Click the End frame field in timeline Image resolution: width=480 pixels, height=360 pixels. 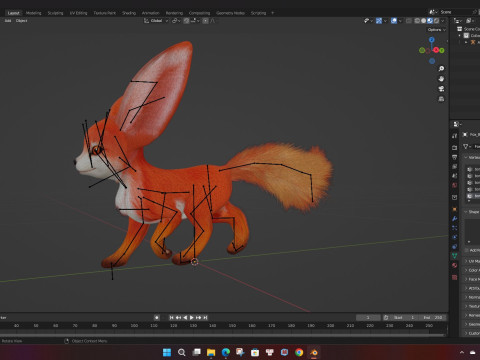(433, 317)
